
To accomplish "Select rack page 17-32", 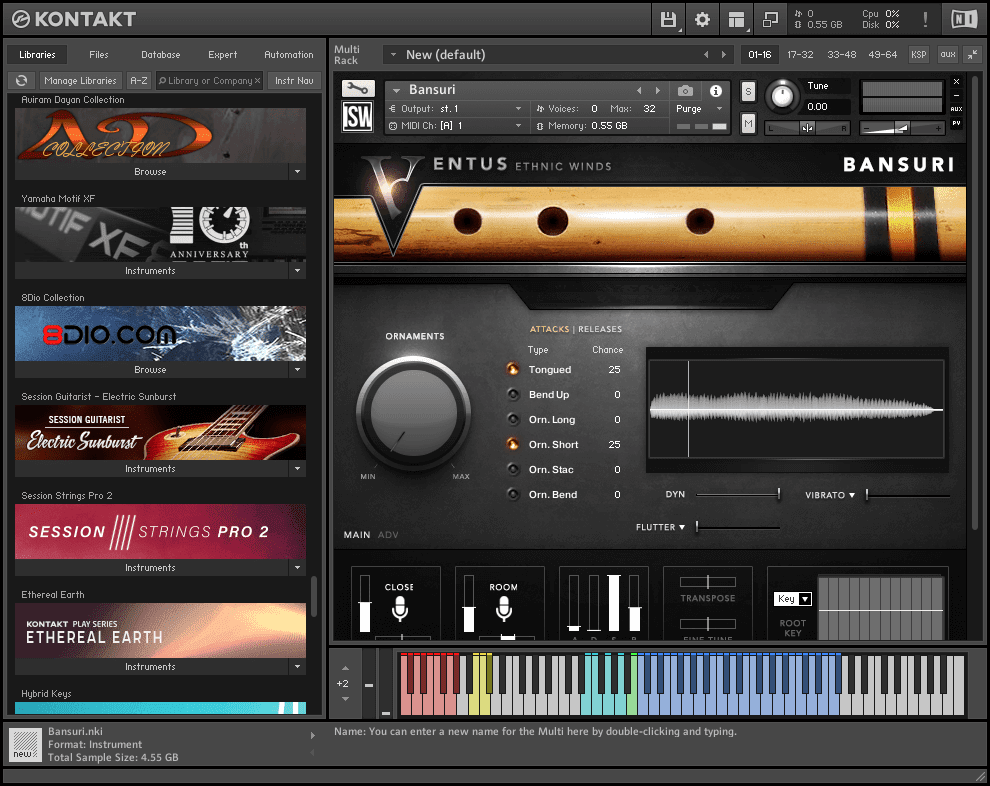I will click(800, 55).
